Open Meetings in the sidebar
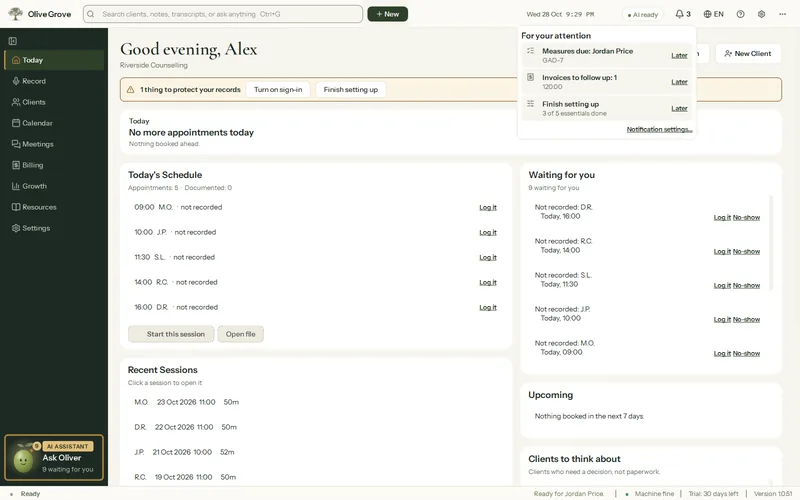Screen dimensions: 800x500 pyautogui.click(x=54, y=144)
